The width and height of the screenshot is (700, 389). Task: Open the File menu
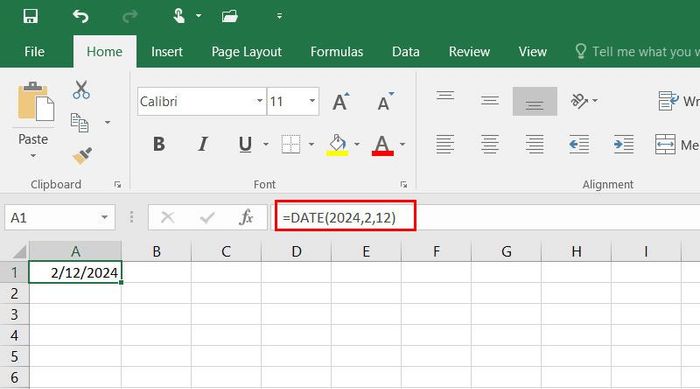pos(34,52)
